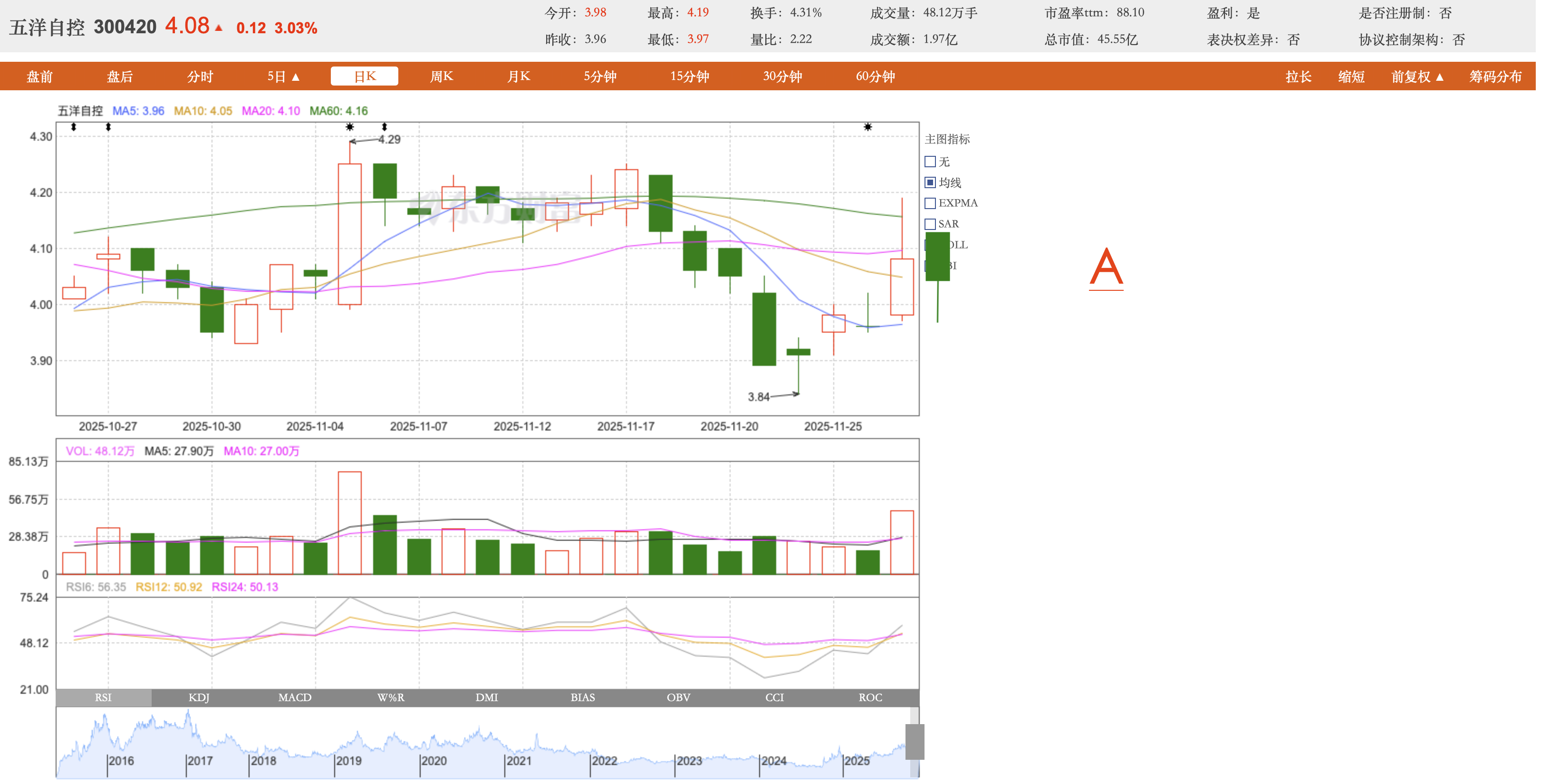Check the 无 main indicator checkbox

click(930, 162)
